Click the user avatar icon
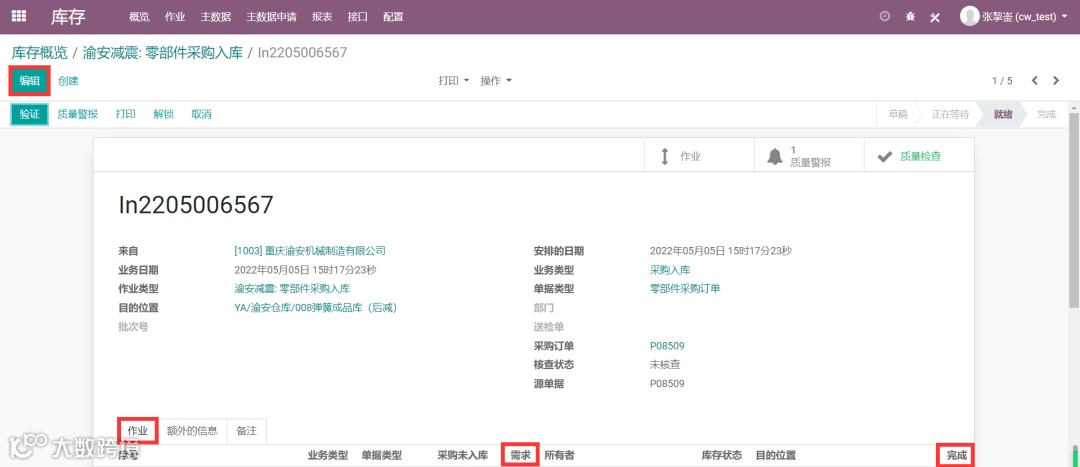1080x467 pixels. point(969,17)
